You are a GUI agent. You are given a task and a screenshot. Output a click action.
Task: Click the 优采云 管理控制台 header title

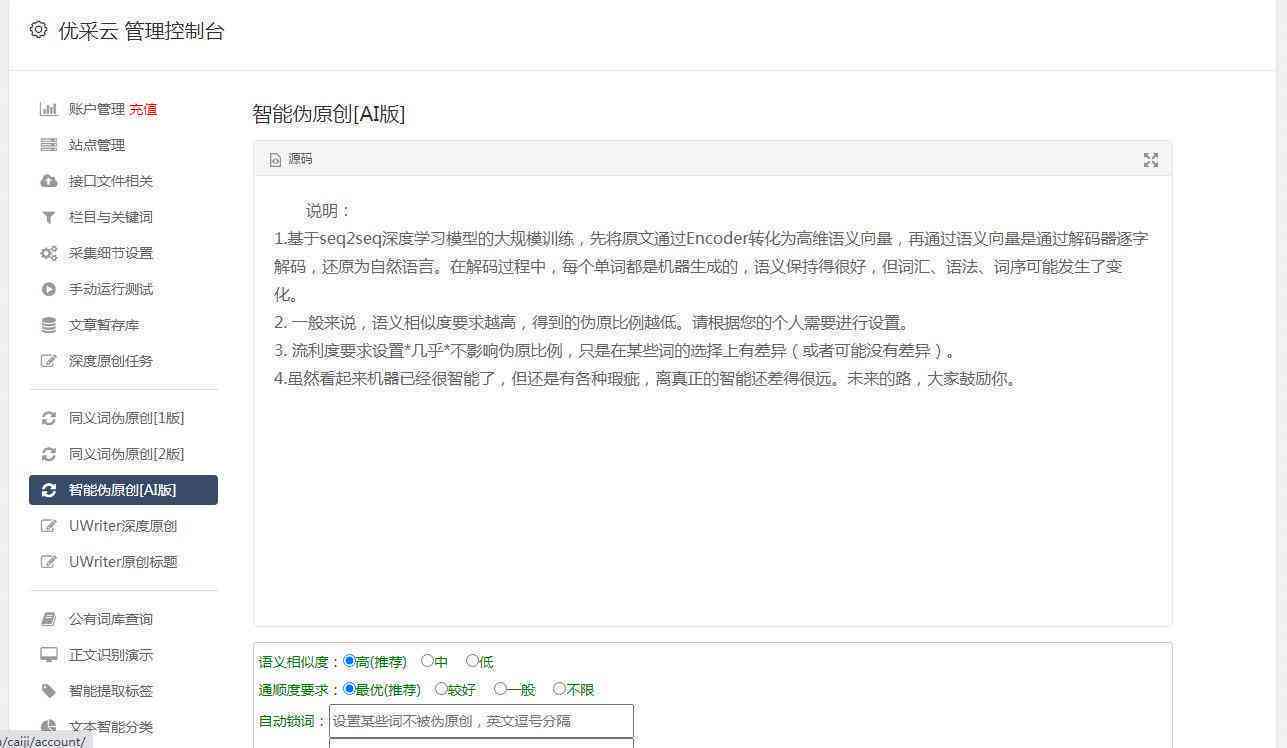pyautogui.click(x=141, y=30)
